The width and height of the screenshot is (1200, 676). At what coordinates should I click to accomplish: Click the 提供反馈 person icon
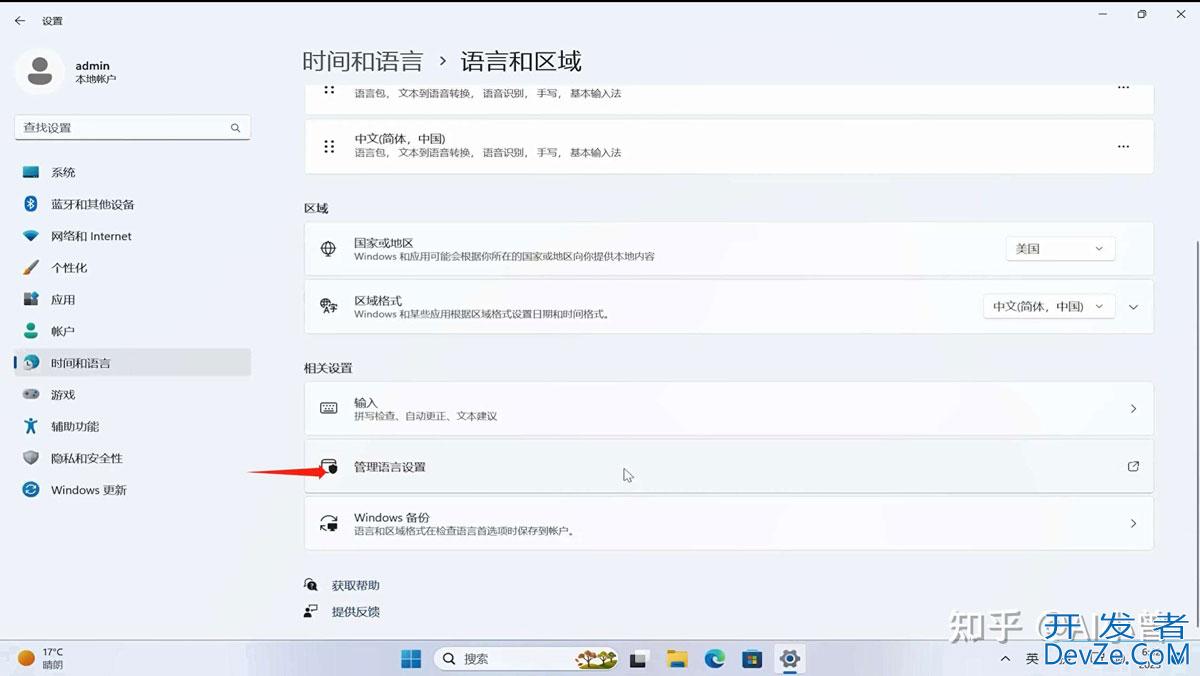click(311, 611)
